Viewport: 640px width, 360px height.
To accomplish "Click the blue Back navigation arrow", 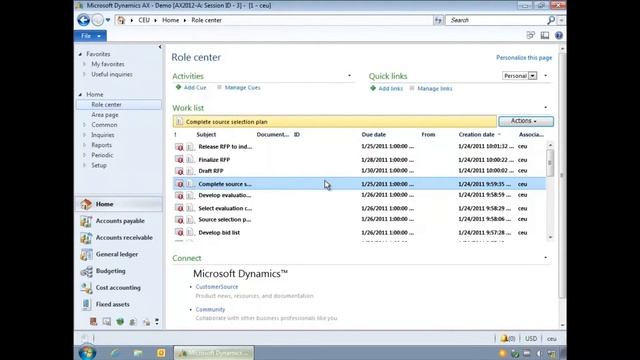I will tap(83, 20).
